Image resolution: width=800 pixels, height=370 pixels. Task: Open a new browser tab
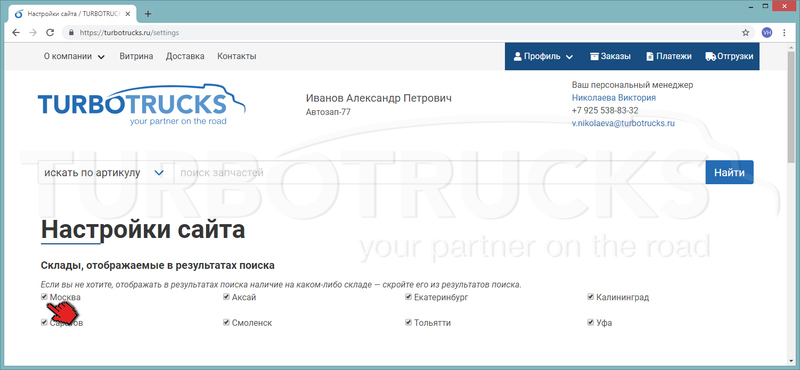pyautogui.click(x=148, y=14)
